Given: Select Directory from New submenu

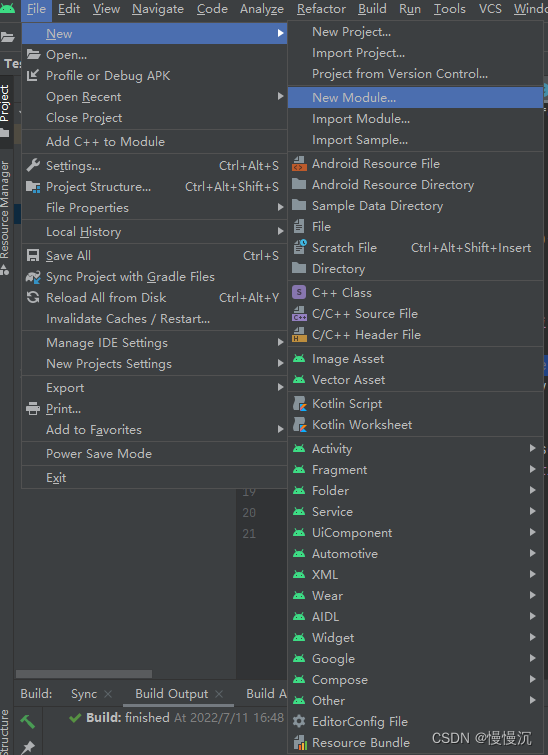Looking at the screenshot, I should (416, 269).
